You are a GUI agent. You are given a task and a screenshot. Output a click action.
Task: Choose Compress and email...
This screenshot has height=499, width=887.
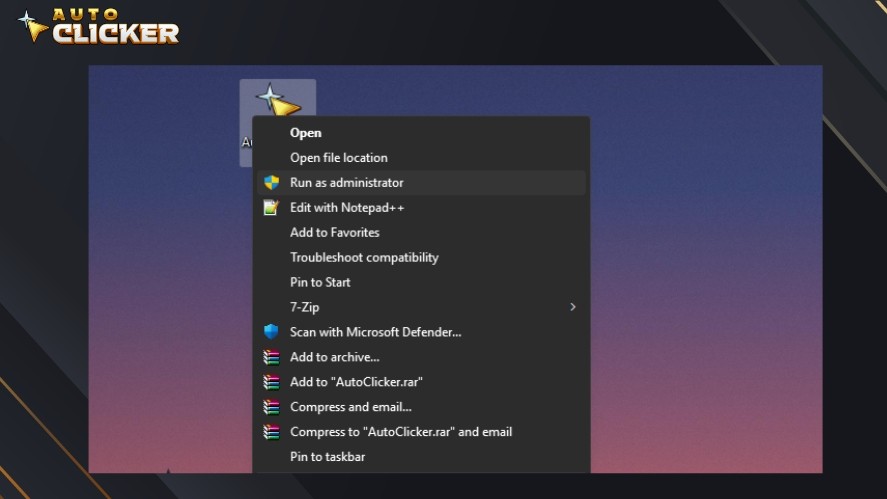pyautogui.click(x=421, y=407)
